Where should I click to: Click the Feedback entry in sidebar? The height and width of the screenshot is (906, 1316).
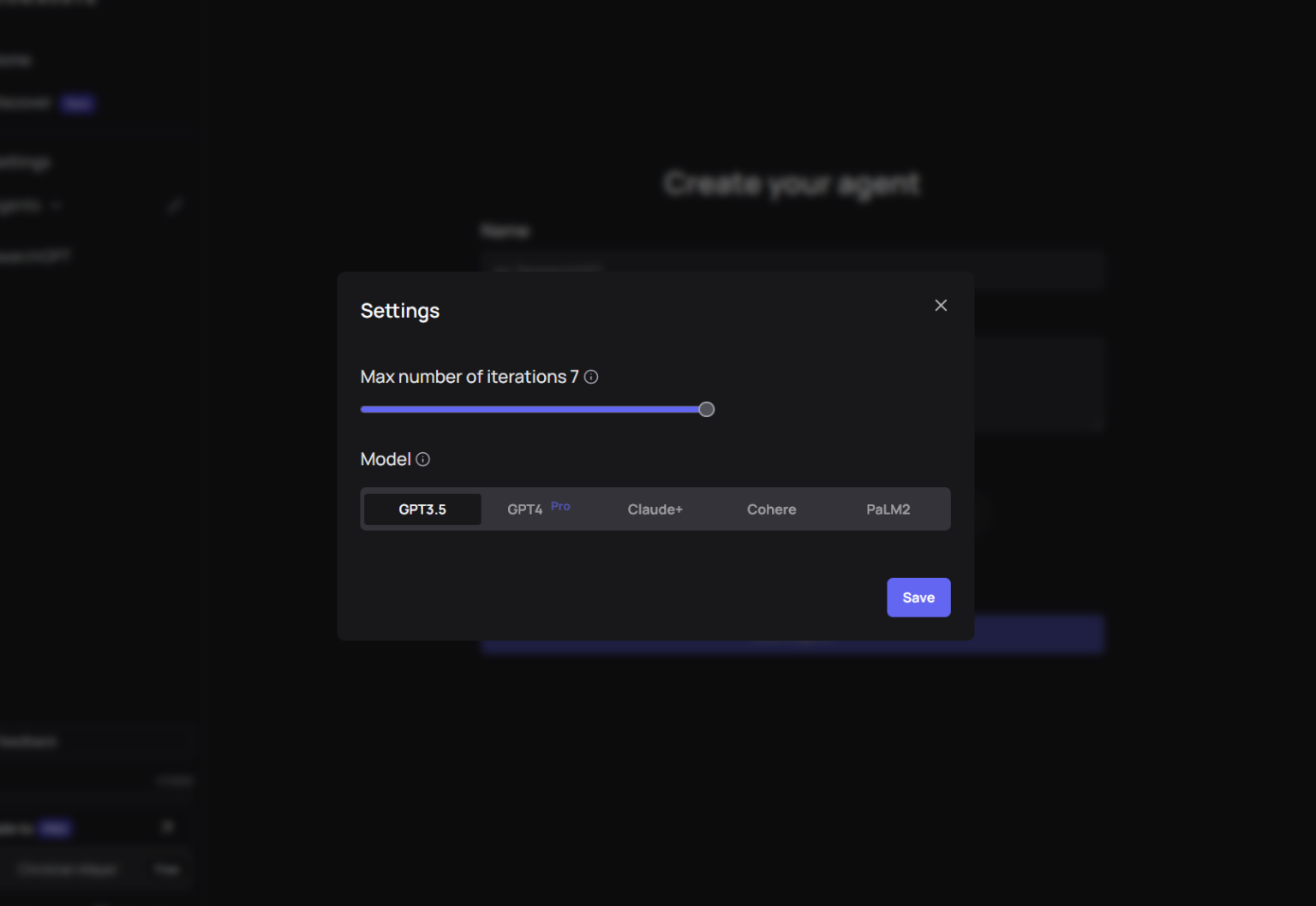[x=28, y=741]
